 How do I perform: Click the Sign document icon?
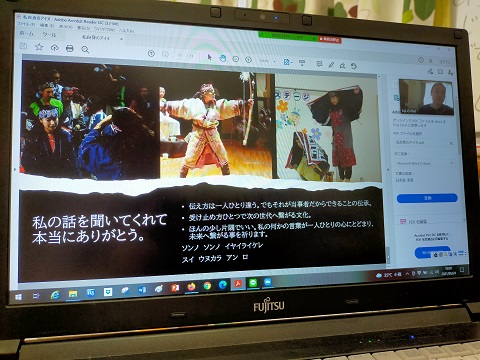[x=342, y=65]
